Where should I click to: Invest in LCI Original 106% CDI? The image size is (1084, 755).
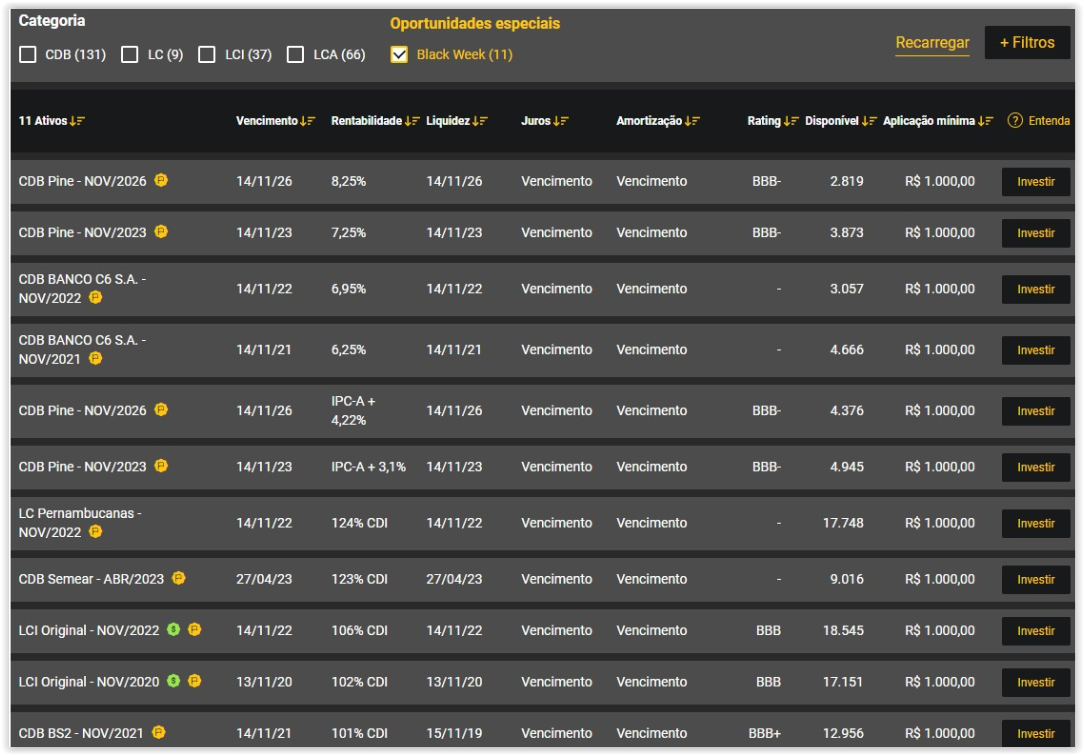[1036, 631]
